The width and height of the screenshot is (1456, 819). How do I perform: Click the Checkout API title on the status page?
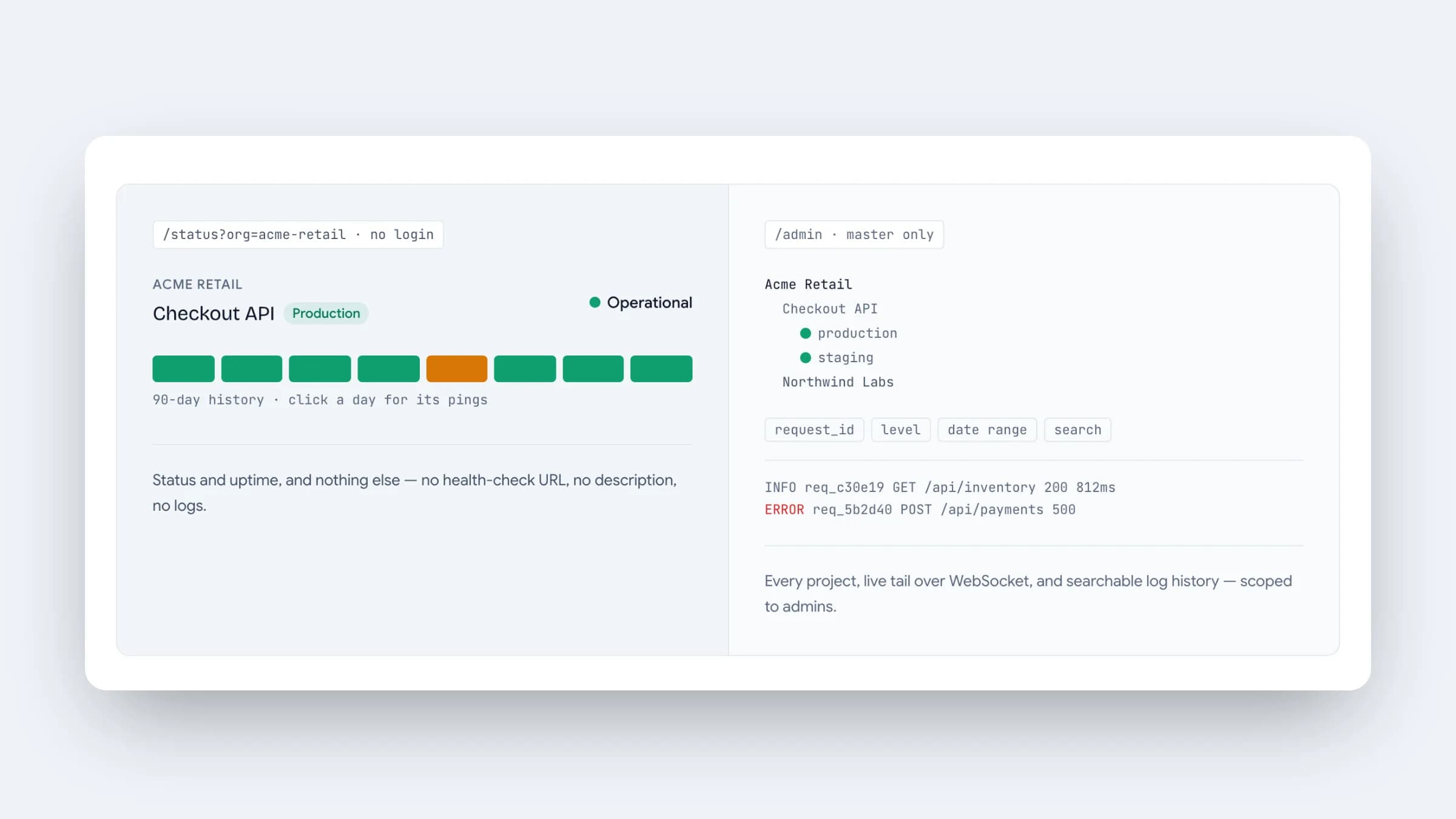[x=214, y=313]
